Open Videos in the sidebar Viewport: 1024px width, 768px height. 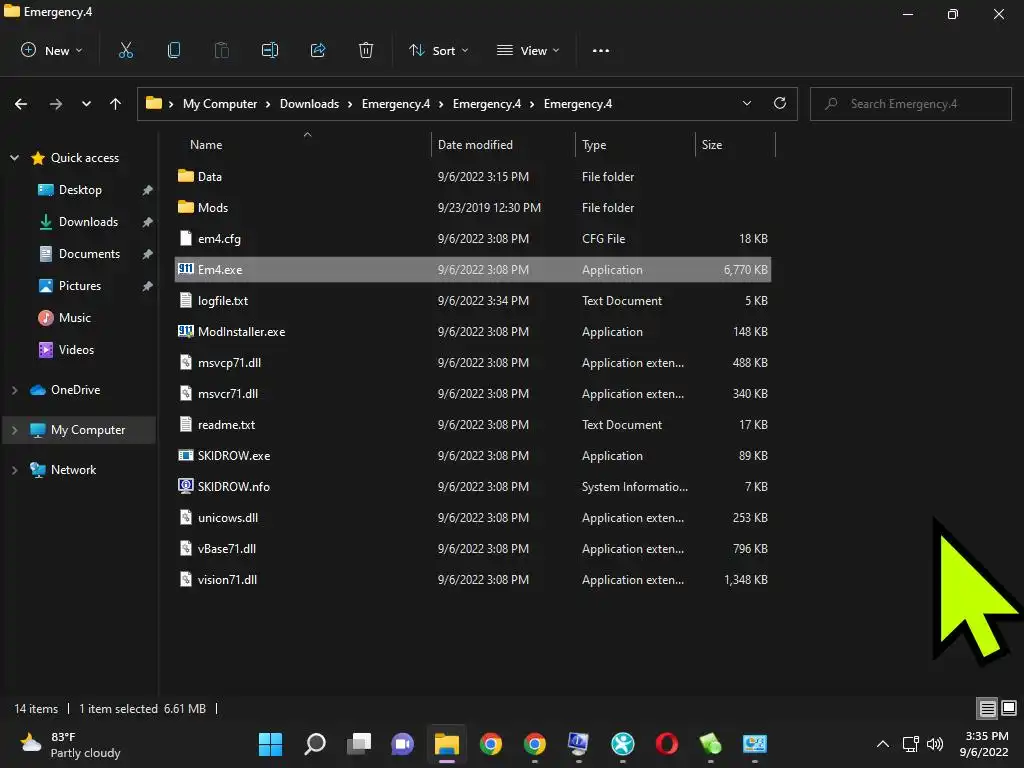coord(76,350)
